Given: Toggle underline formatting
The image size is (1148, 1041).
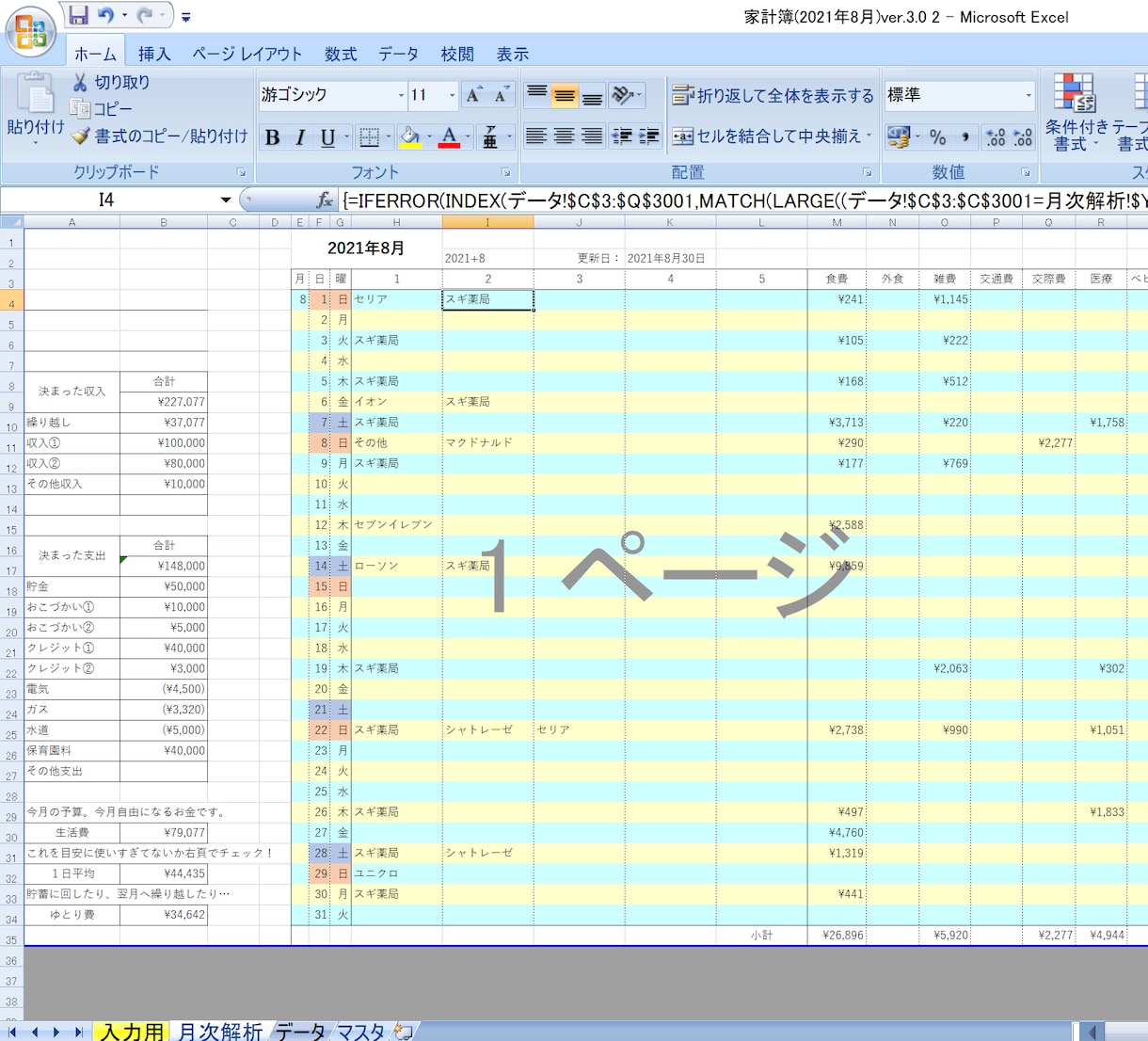Looking at the screenshot, I should pyautogui.click(x=327, y=137).
